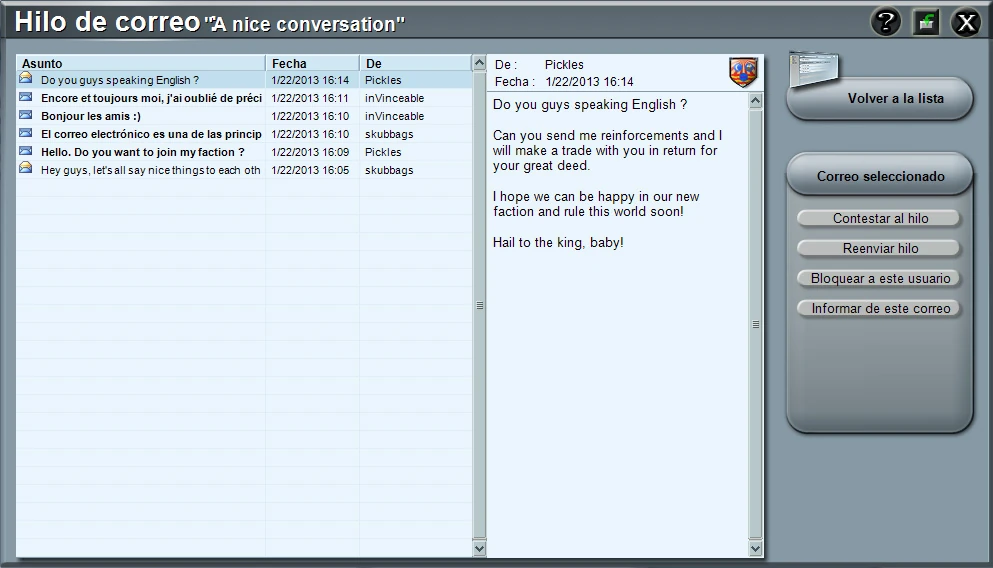Click sender name Pickles in message header
The image size is (993, 568).
point(564,65)
